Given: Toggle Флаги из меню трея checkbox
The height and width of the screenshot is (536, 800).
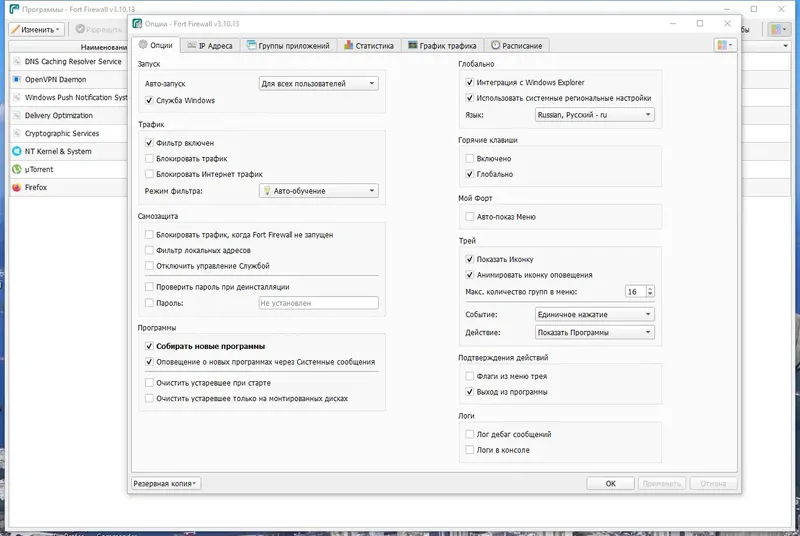Looking at the screenshot, I should coord(469,376).
